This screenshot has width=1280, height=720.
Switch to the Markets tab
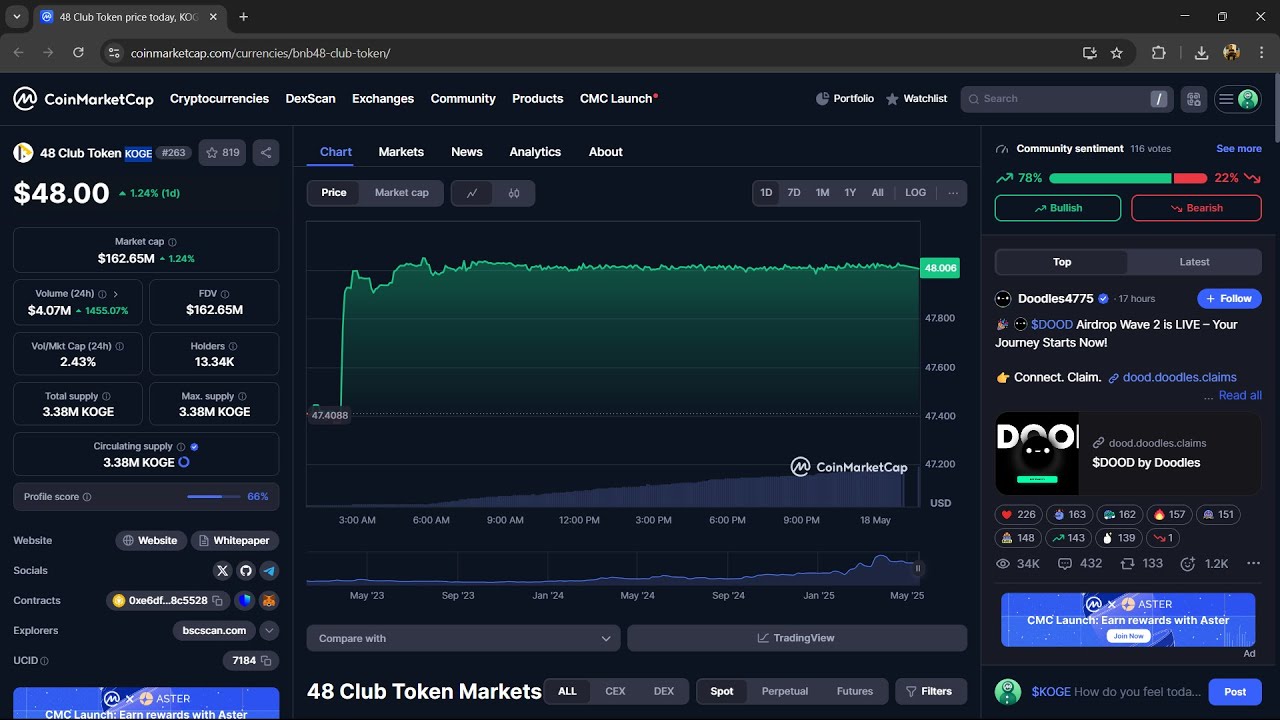401,152
